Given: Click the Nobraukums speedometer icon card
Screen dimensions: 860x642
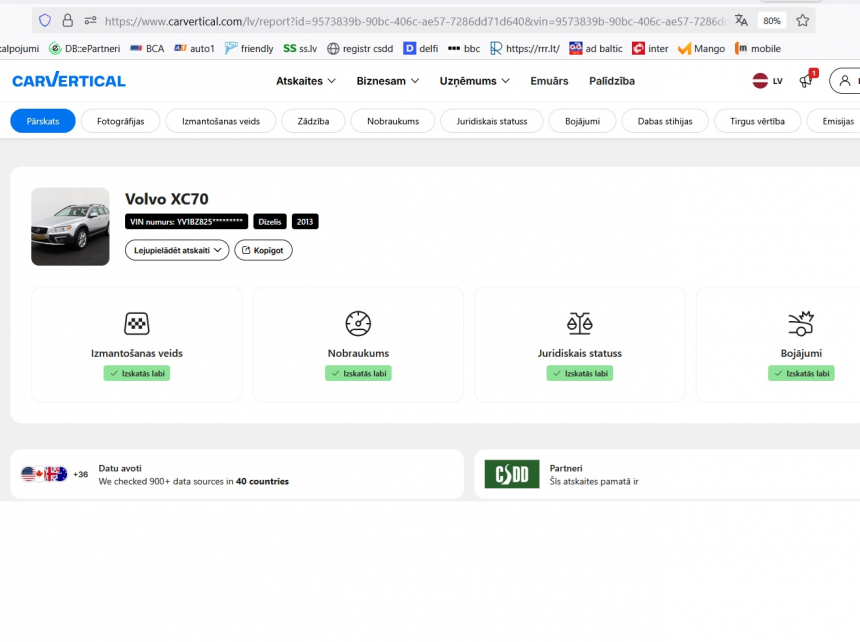Looking at the screenshot, I should pos(358,344).
